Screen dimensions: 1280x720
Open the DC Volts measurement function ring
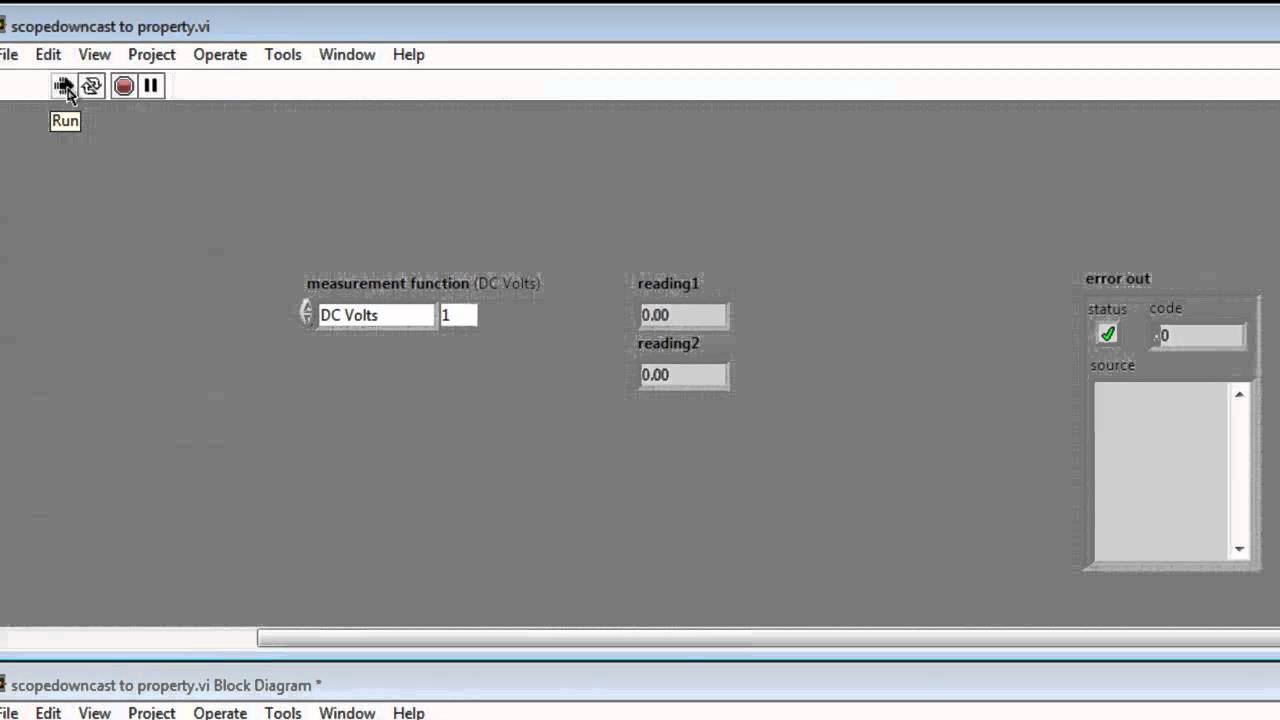pos(376,315)
